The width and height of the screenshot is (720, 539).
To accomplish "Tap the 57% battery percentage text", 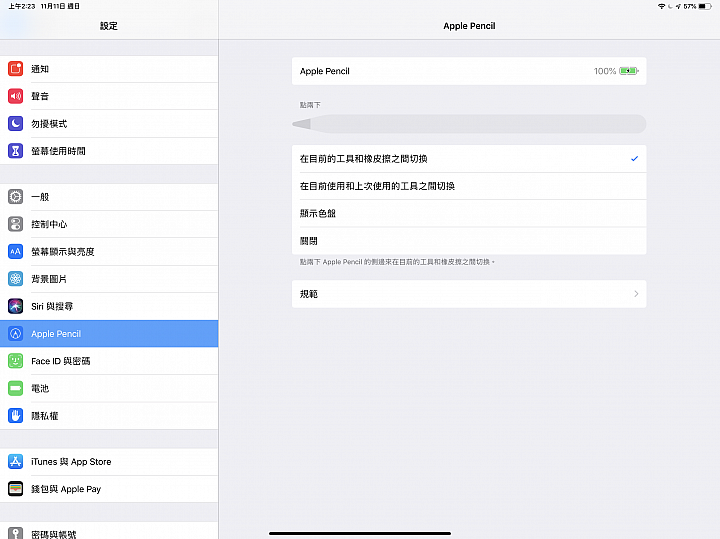I will coord(690,6).
